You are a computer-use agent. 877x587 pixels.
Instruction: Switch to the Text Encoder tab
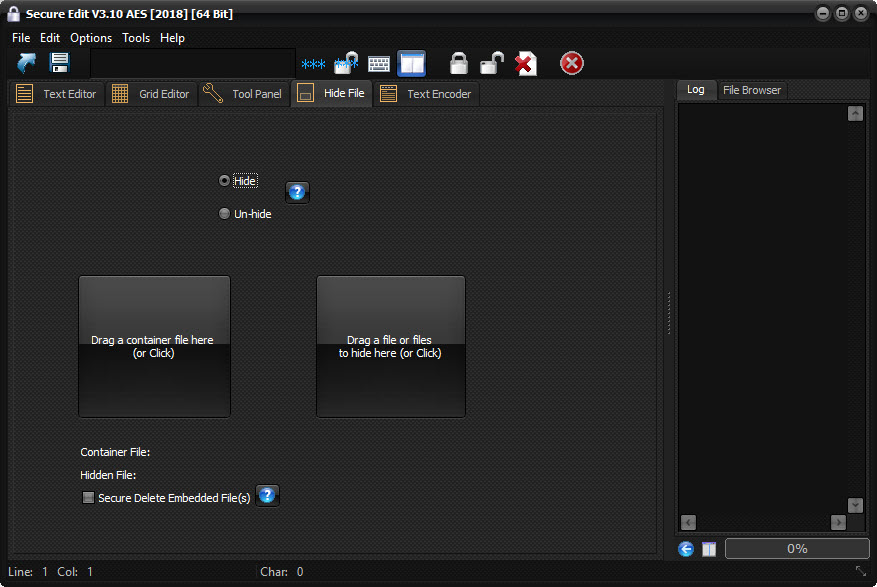(x=426, y=94)
